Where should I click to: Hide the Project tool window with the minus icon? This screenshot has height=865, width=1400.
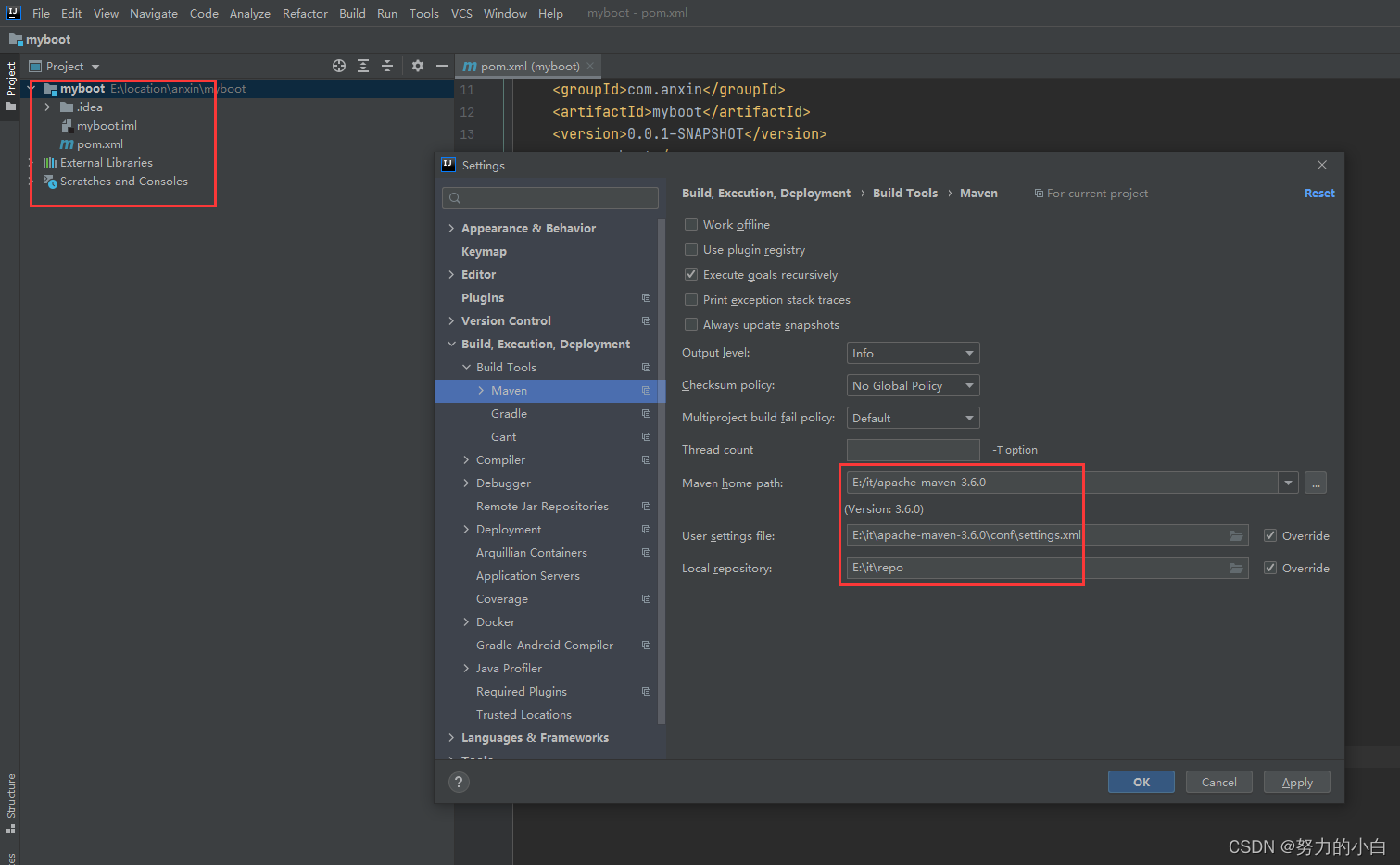click(x=442, y=66)
